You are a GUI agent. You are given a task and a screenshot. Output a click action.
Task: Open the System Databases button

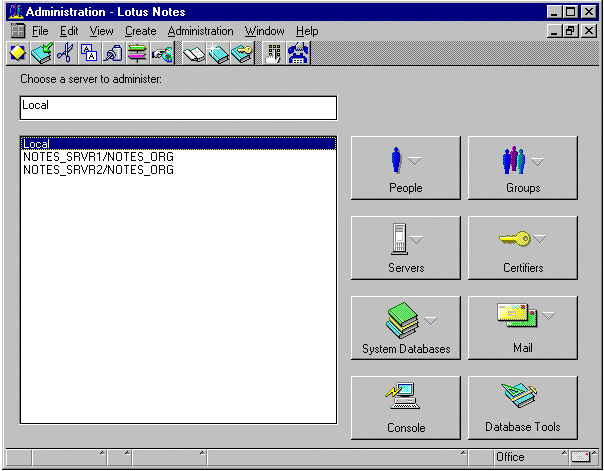coord(406,328)
